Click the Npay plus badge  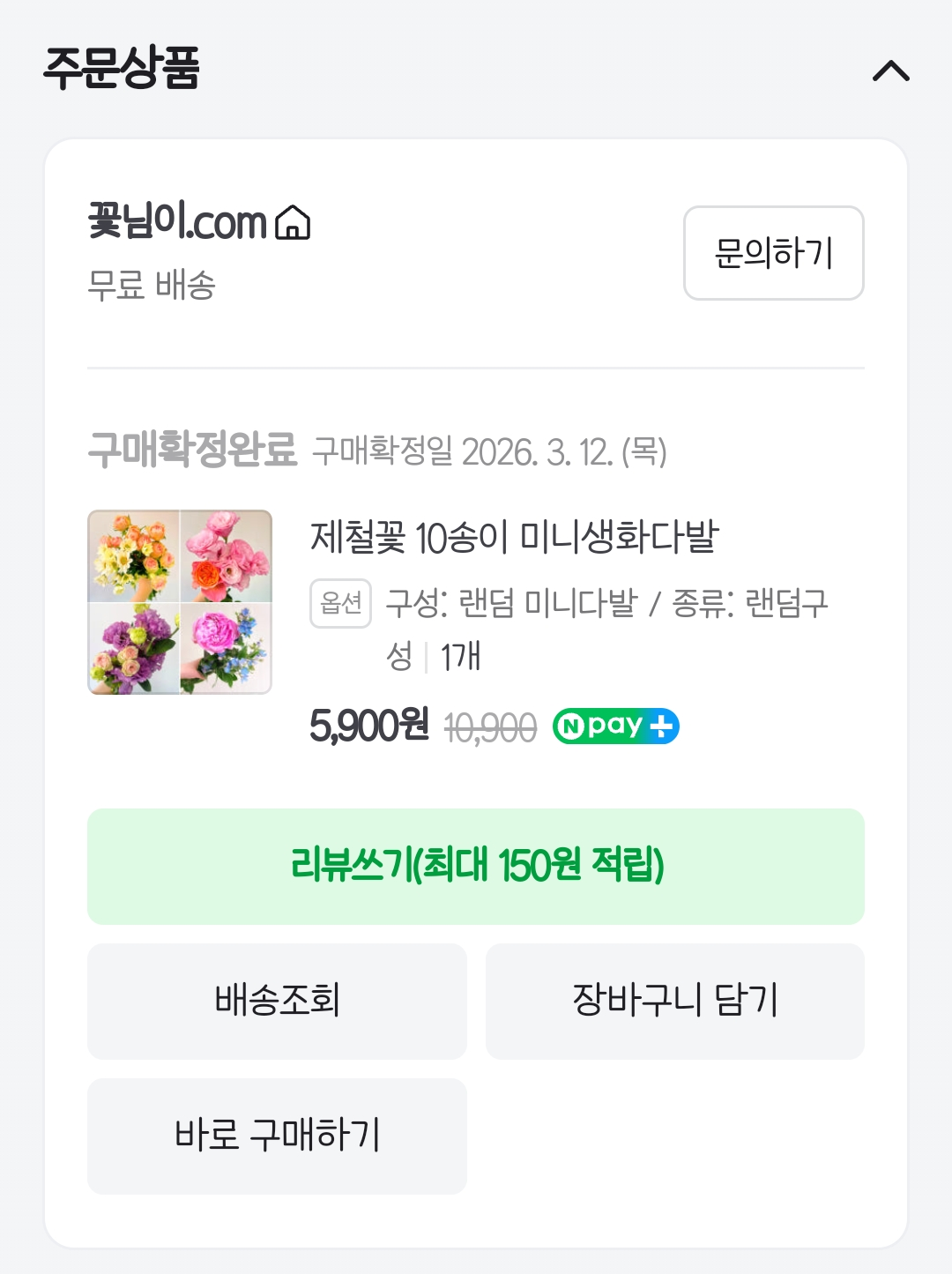[615, 726]
